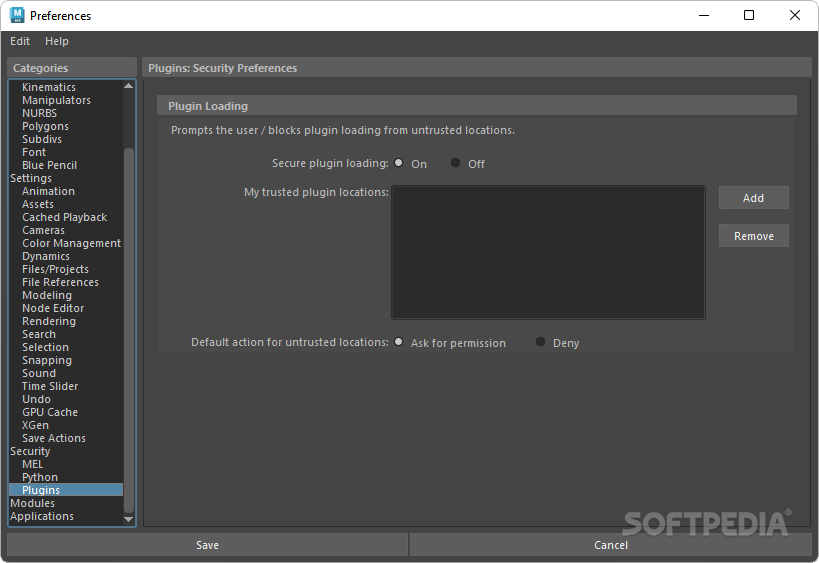Turn secure plugin loading Off
Viewport: 819px width, 563px height.
pos(455,163)
